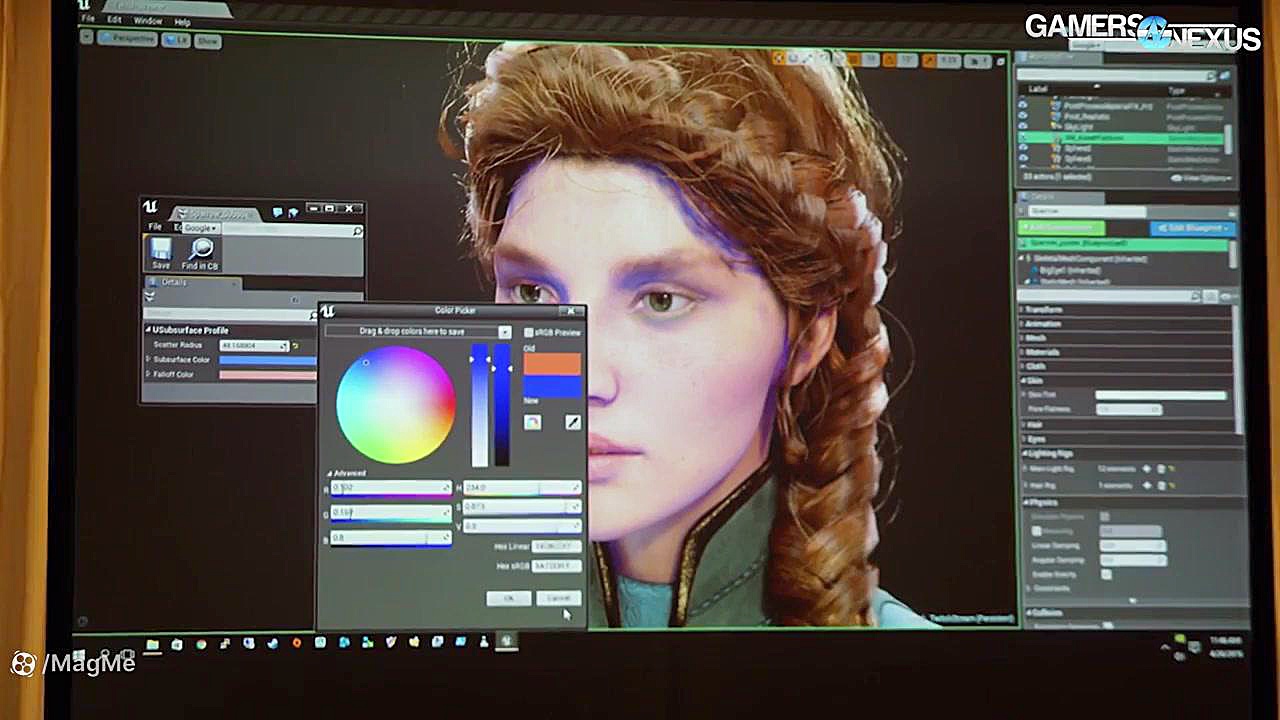The image size is (1280, 720).
Task: Click inside the color wheel
Action: (x=396, y=405)
